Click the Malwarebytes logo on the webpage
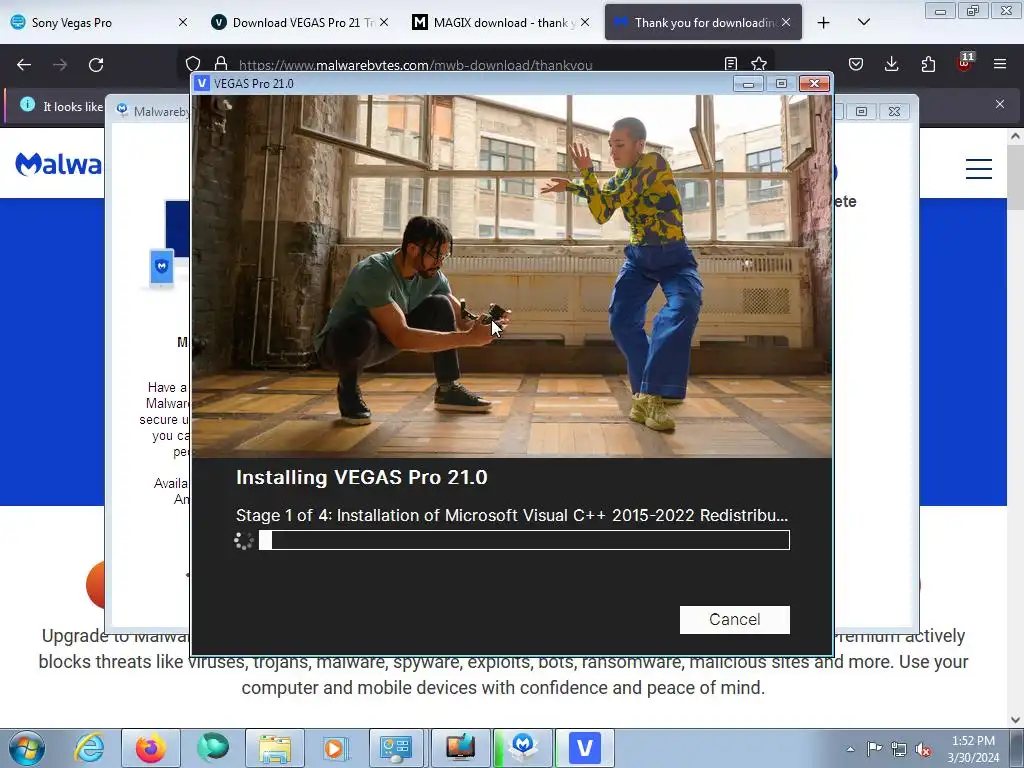The image size is (1024, 768). (59, 165)
